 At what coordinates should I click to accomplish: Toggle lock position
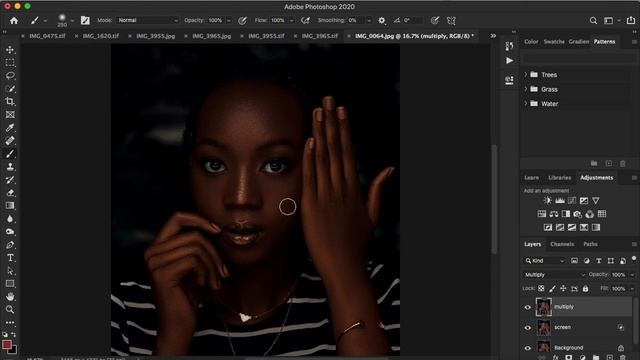(x=563, y=289)
